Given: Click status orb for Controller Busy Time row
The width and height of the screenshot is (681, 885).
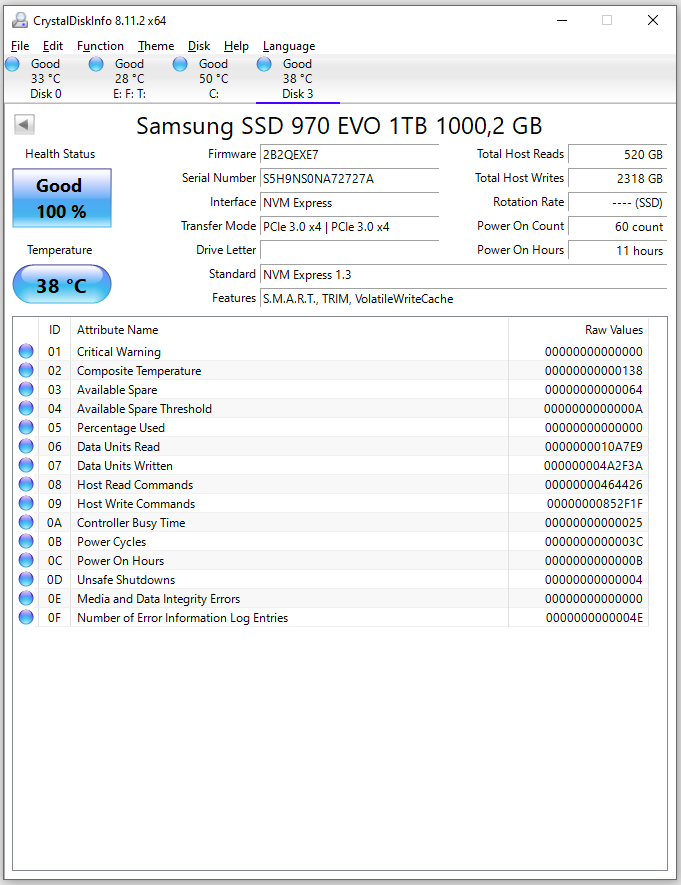Looking at the screenshot, I should (26, 522).
